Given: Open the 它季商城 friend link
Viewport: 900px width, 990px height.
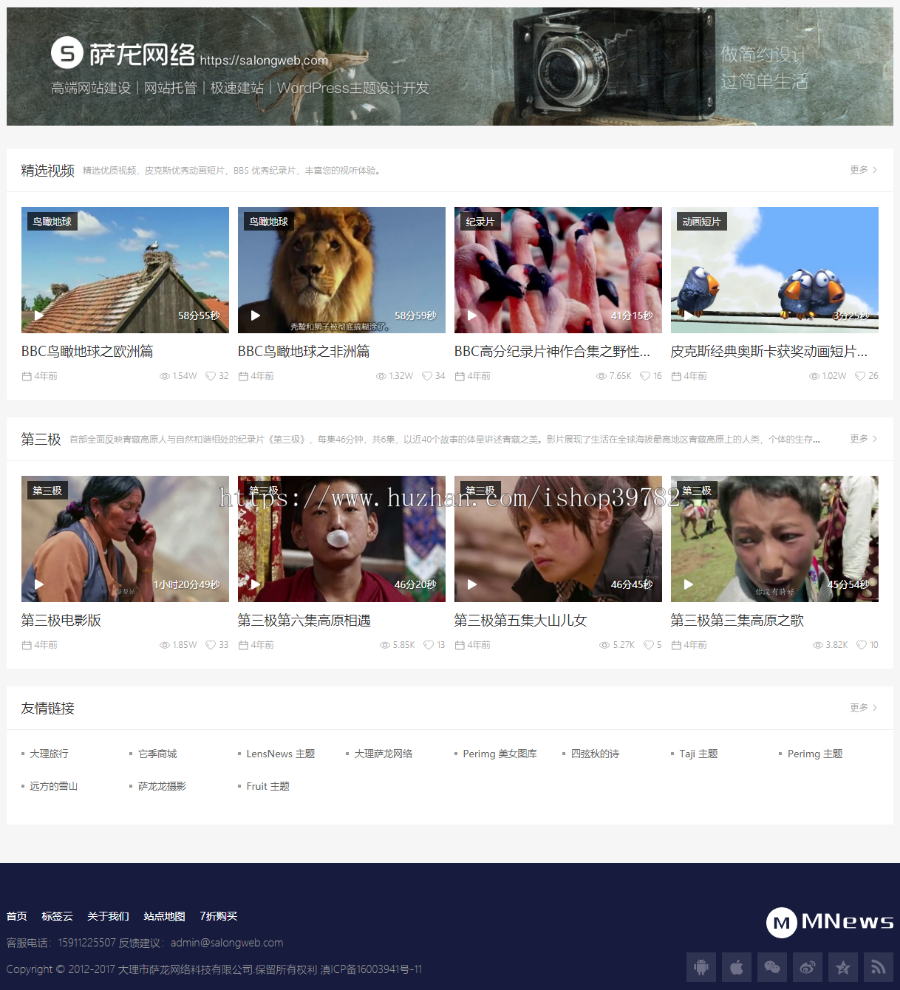Looking at the screenshot, I should [157, 753].
